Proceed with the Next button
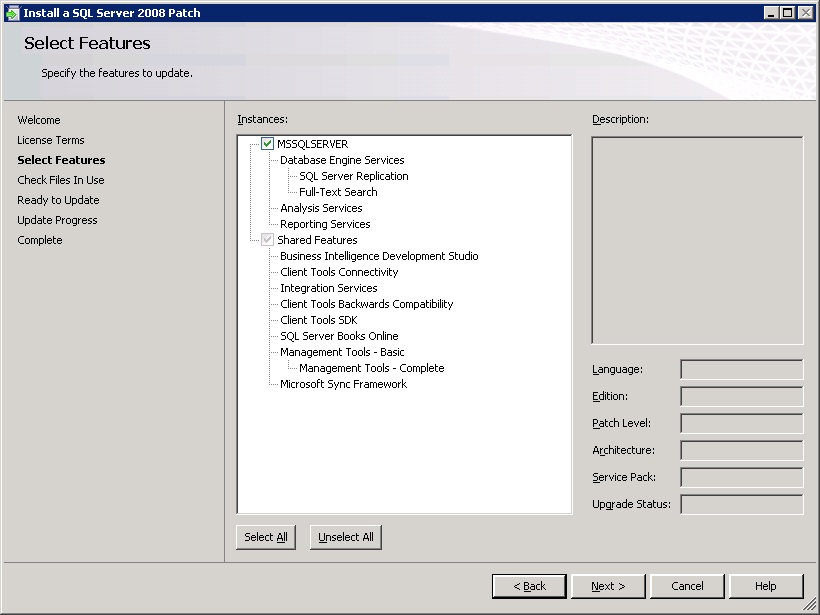 coord(608,586)
